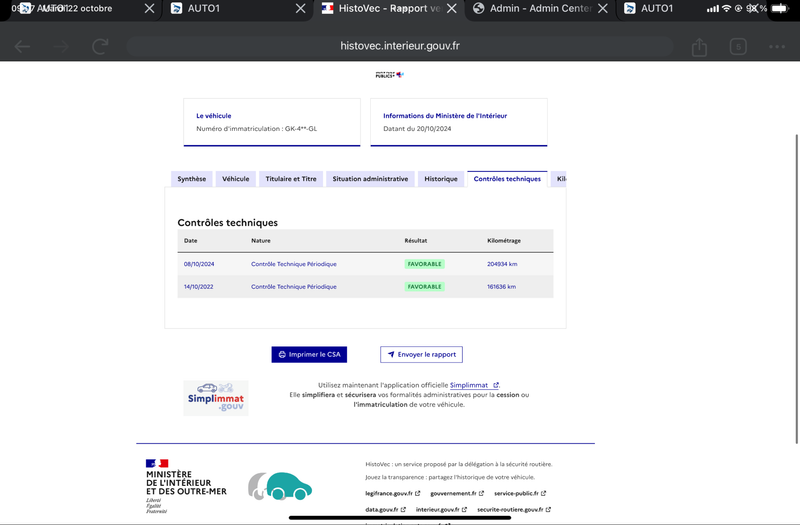Switch to the Admin - Admin Center tab

click(x=532, y=8)
